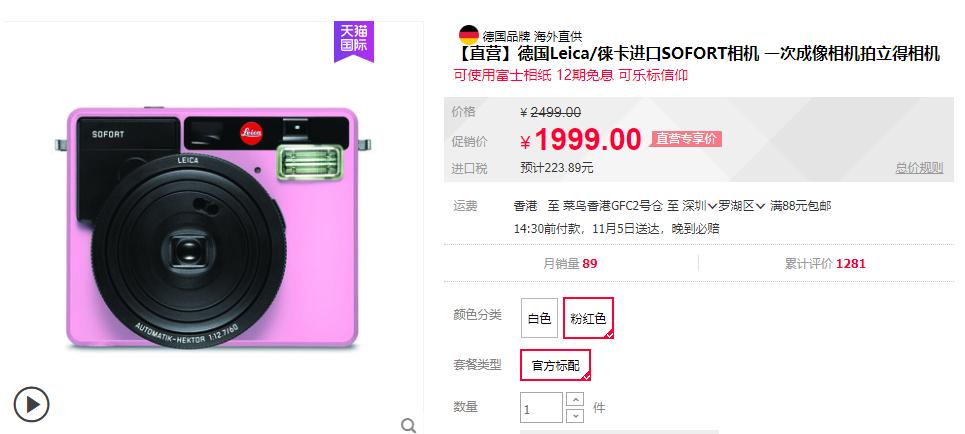
Task: Click the red promotional subtitle text
Action: (x=571, y=76)
